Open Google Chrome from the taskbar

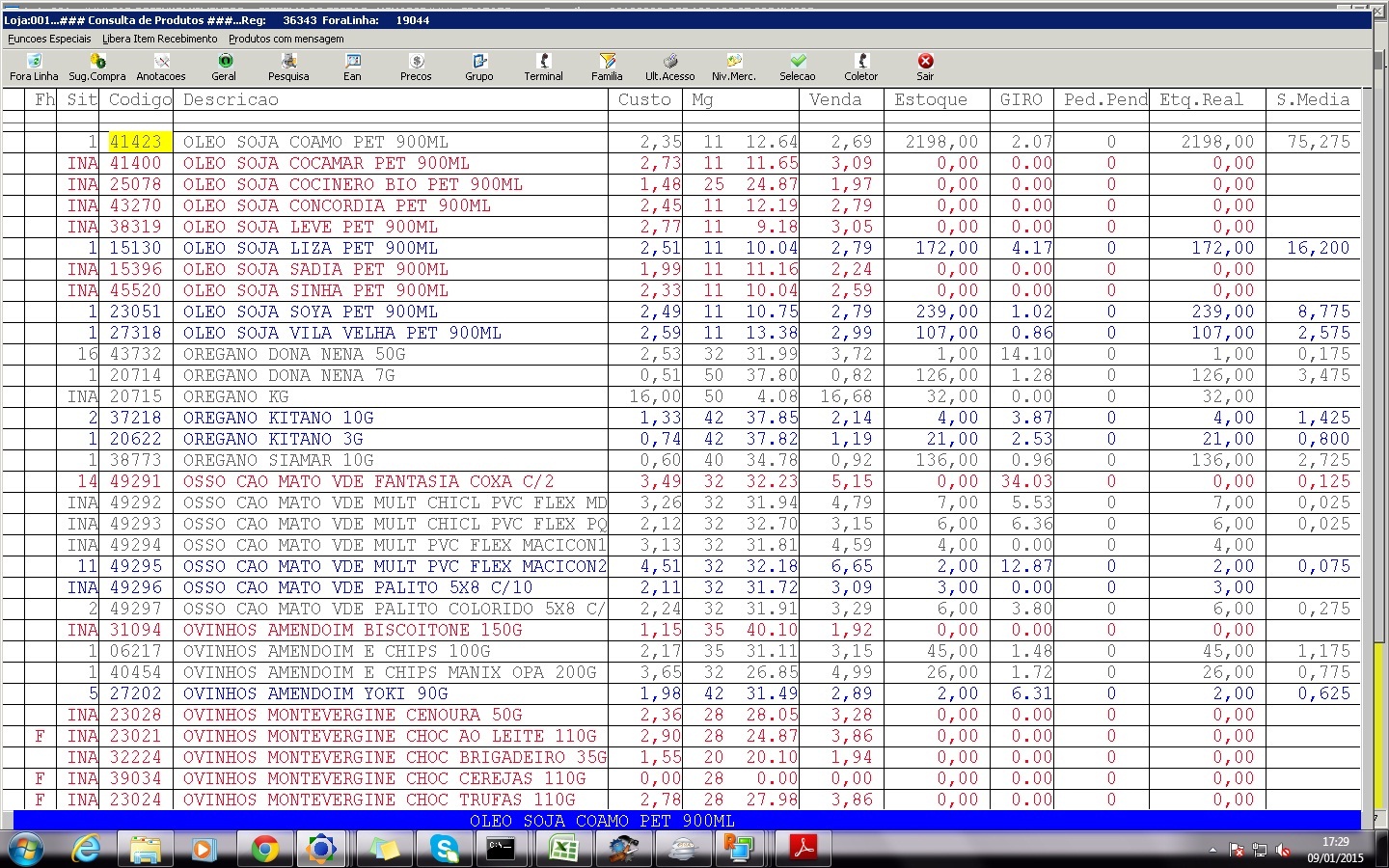[x=263, y=849]
